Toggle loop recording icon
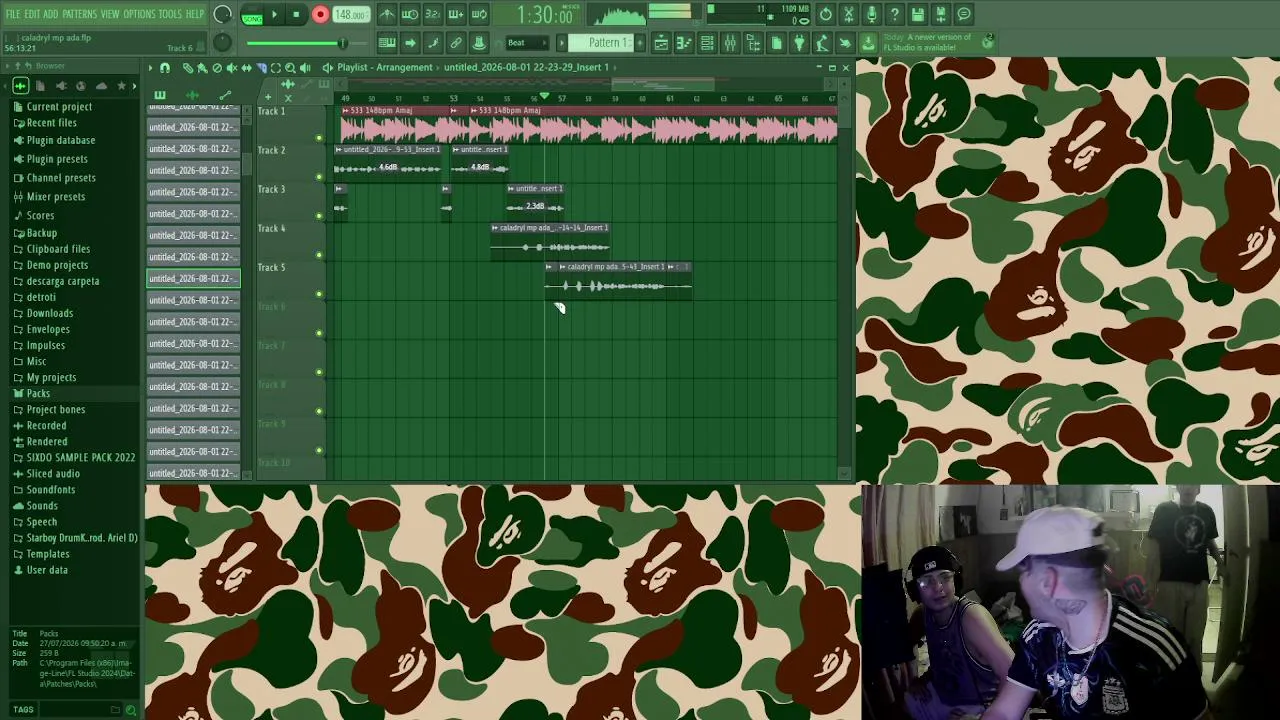 [479, 14]
